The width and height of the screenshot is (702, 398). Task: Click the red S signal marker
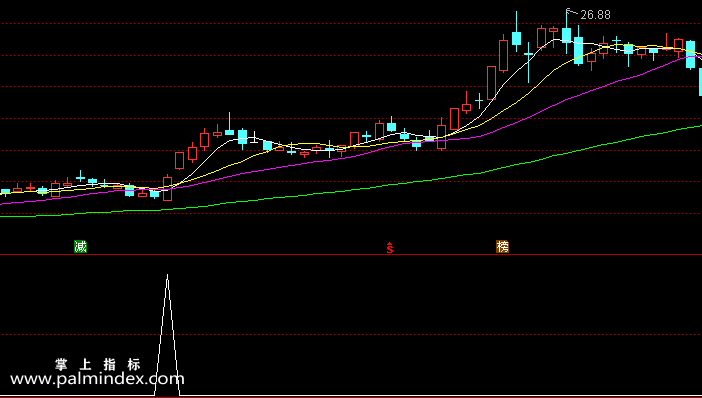390,248
